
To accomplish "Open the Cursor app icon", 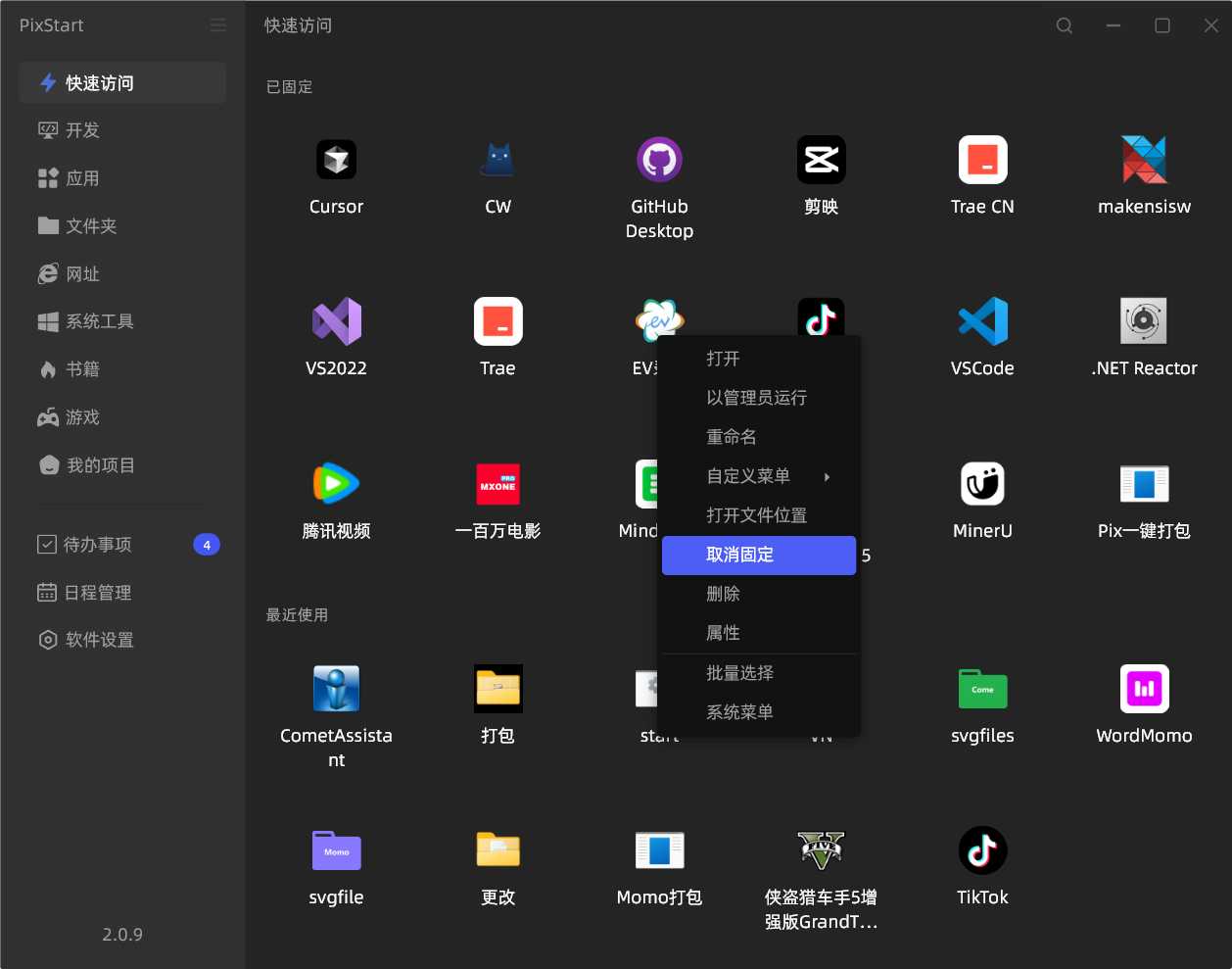I will (336, 160).
